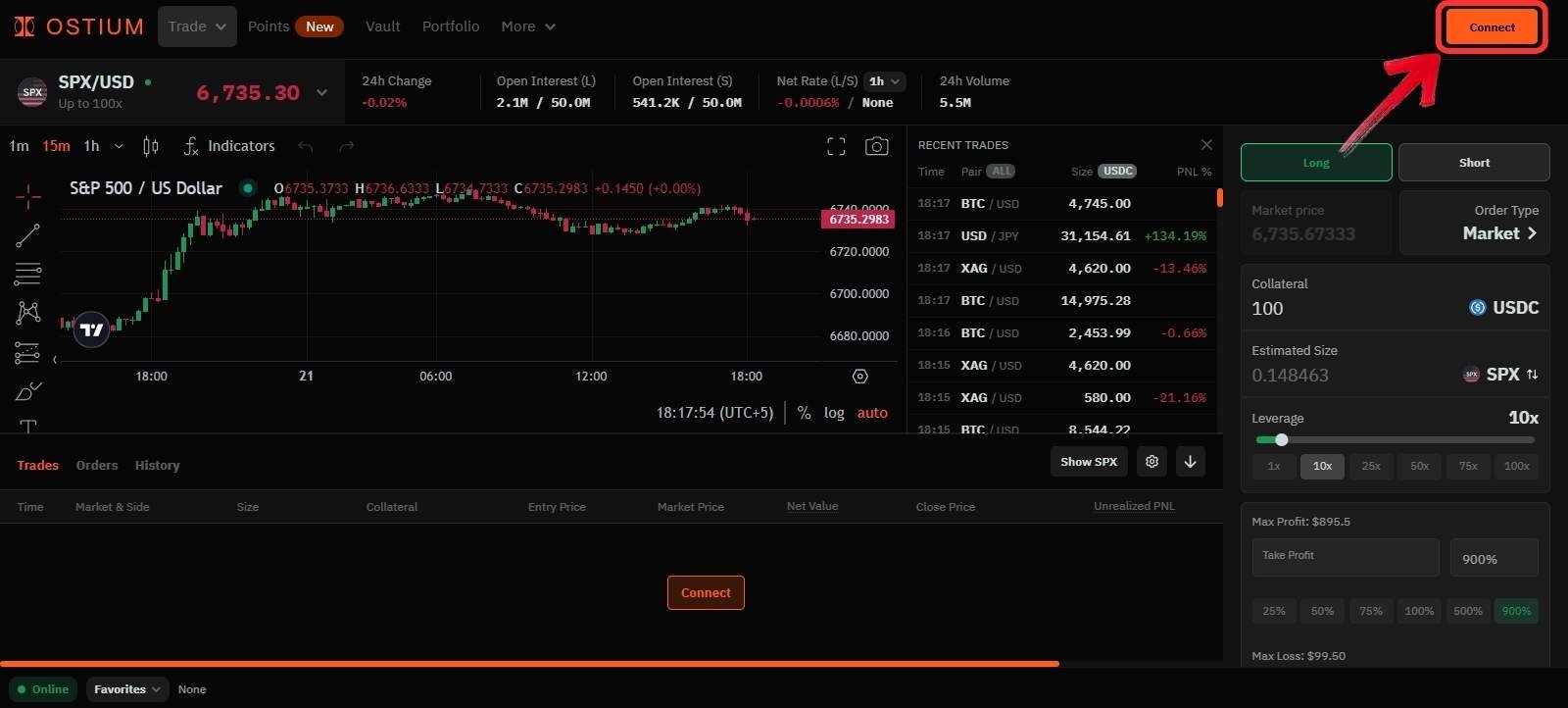Open the Vault page
Image resolution: width=1568 pixels, height=708 pixels.
tap(382, 26)
